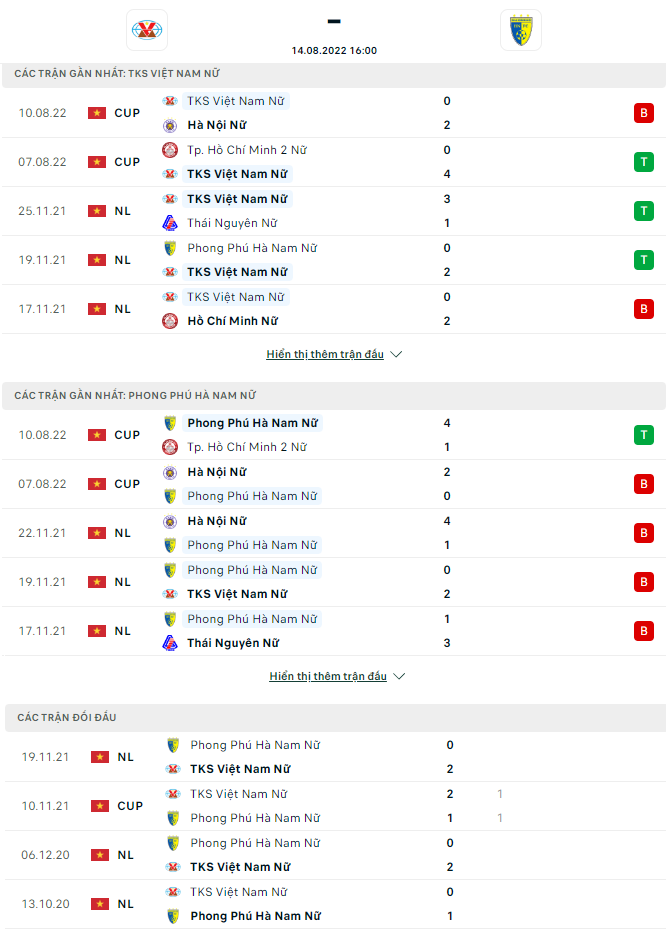Click Vietnam flag beside 19.11.21 TKS match

point(97,260)
